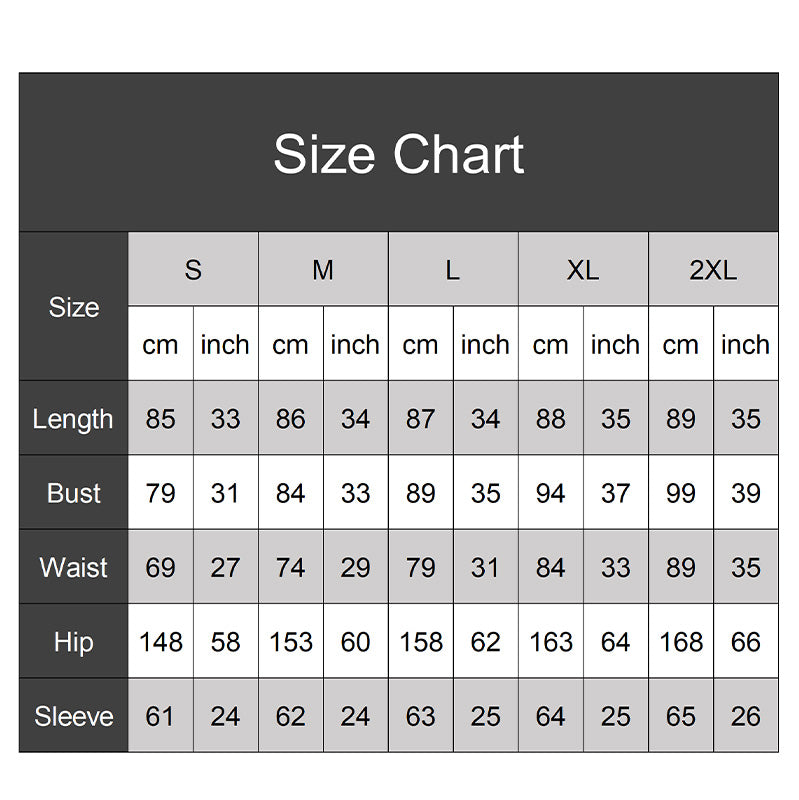
Task: Click the Sleeve value 26 cell
Action: (x=746, y=715)
